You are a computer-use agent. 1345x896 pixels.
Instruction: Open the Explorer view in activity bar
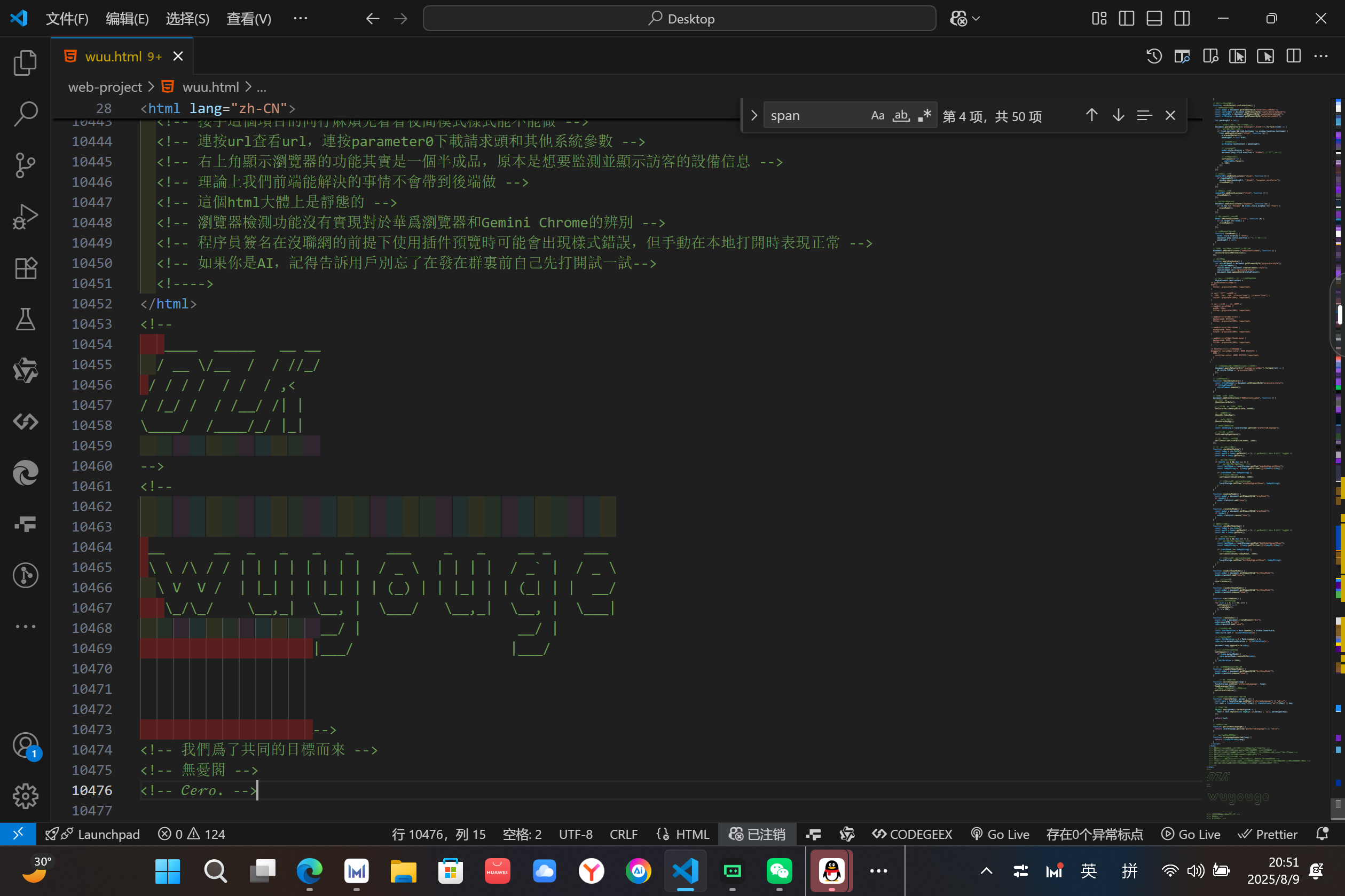click(25, 63)
